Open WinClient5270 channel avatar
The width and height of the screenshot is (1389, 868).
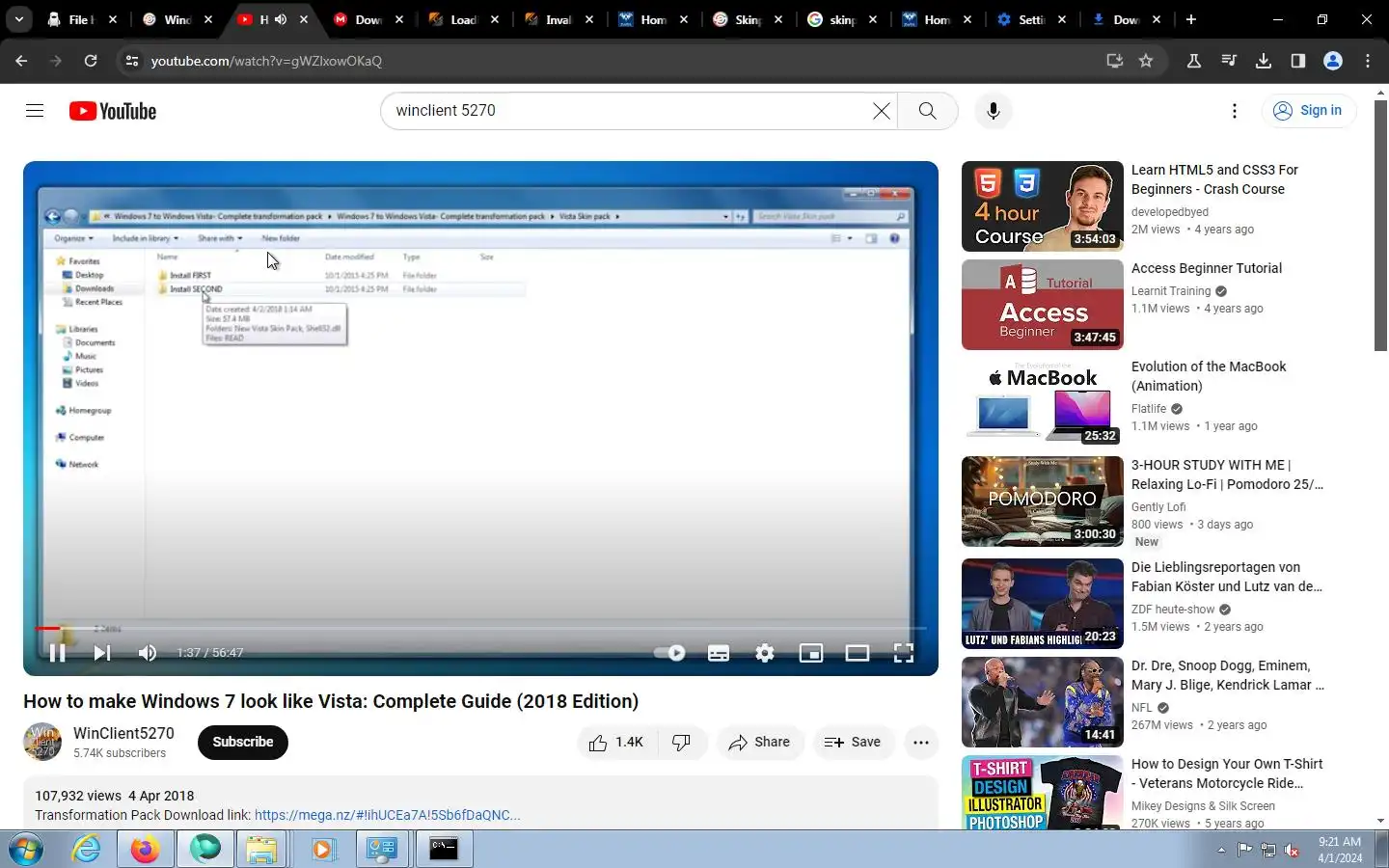(x=42, y=742)
